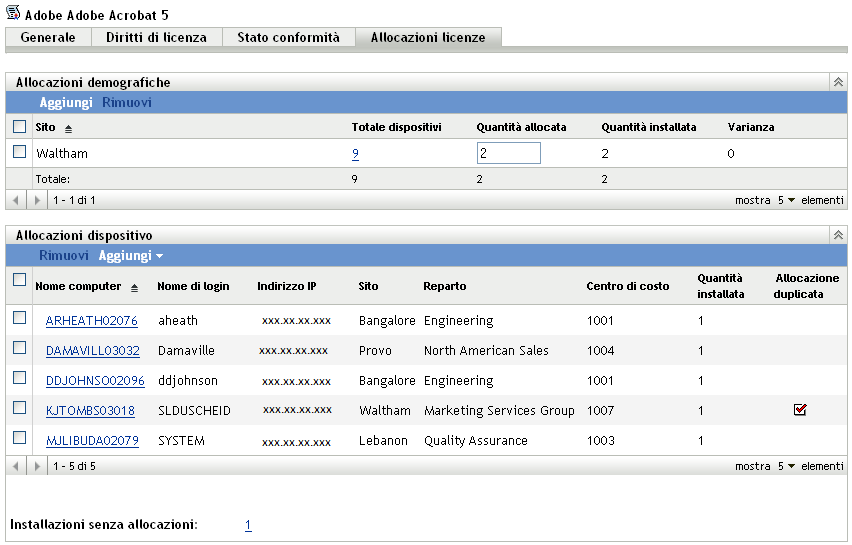Switch to the Diritti di licenza tab
Screen dimensions: 852x545
coord(156,37)
